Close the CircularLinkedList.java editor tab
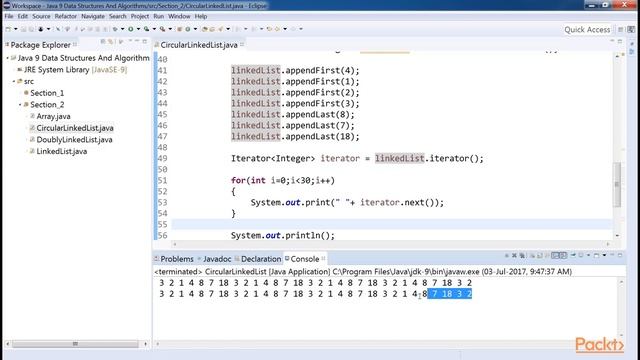640x360 pixels. pos(242,44)
